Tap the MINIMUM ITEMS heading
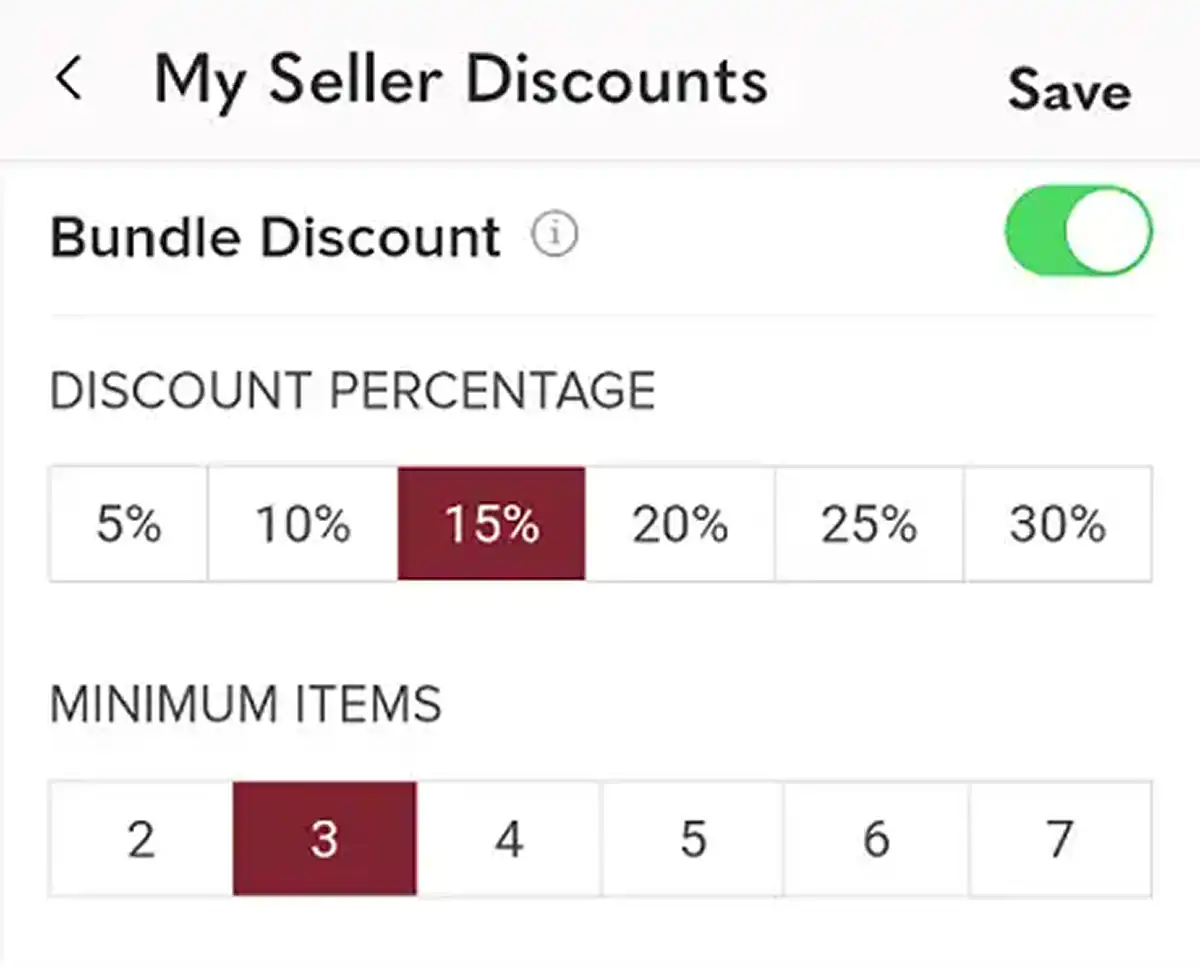 (x=245, y=703)
